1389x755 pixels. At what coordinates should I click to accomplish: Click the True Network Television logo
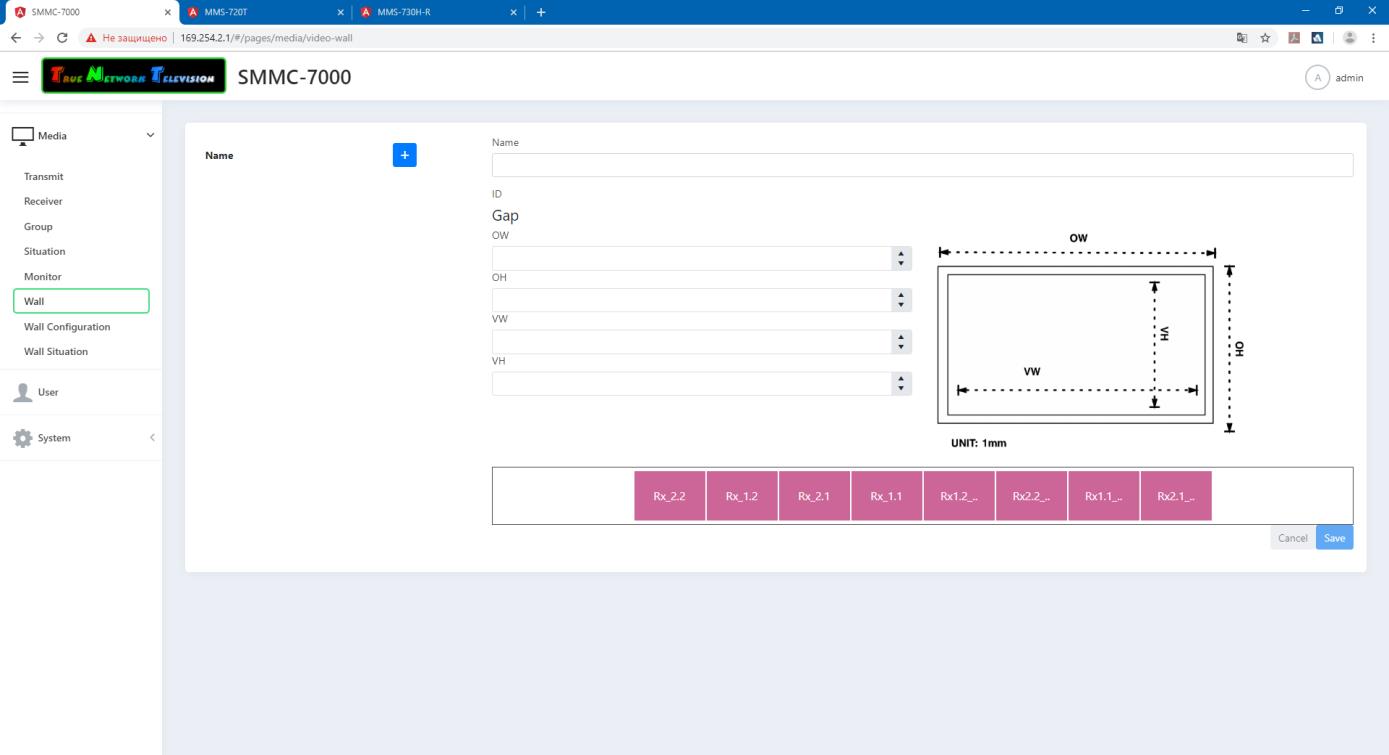(x=134, y=77)
